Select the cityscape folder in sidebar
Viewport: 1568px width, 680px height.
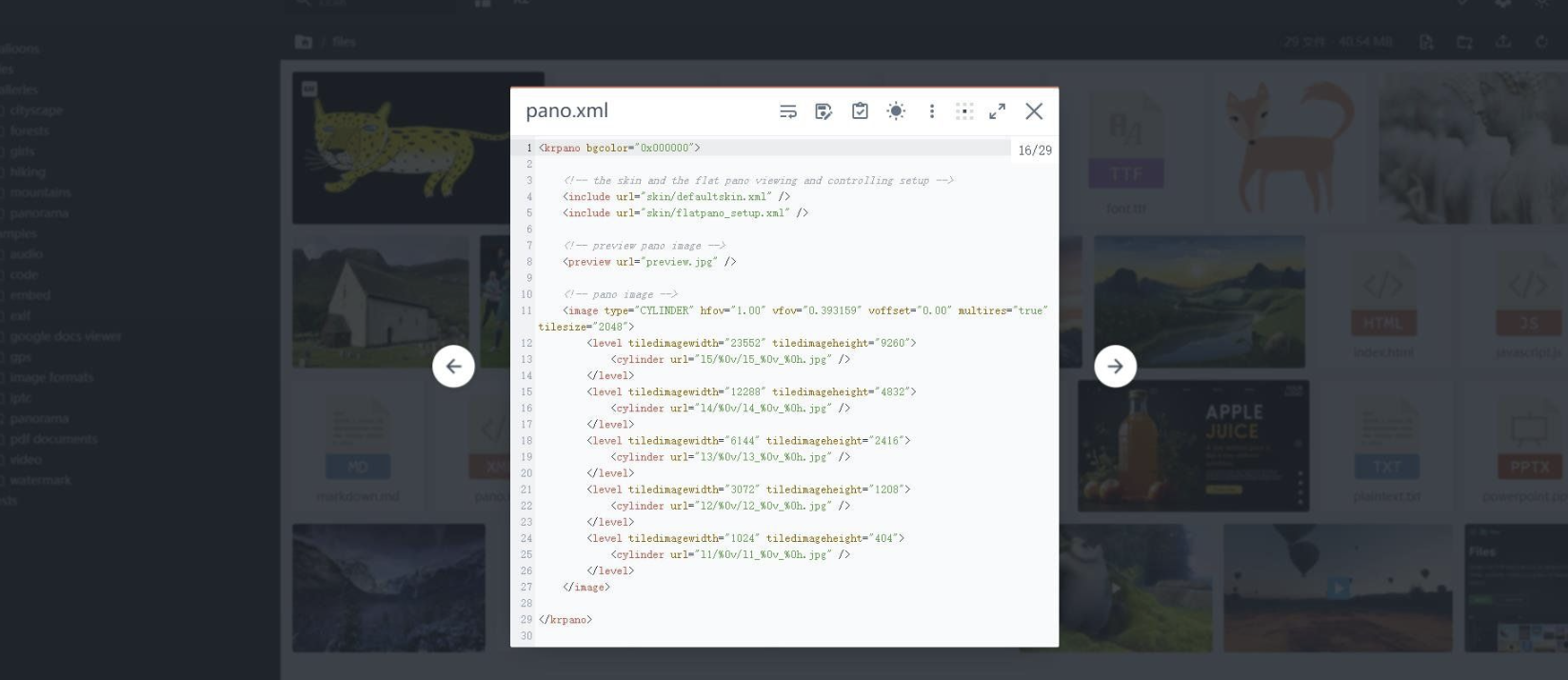(x=36, y=110)
